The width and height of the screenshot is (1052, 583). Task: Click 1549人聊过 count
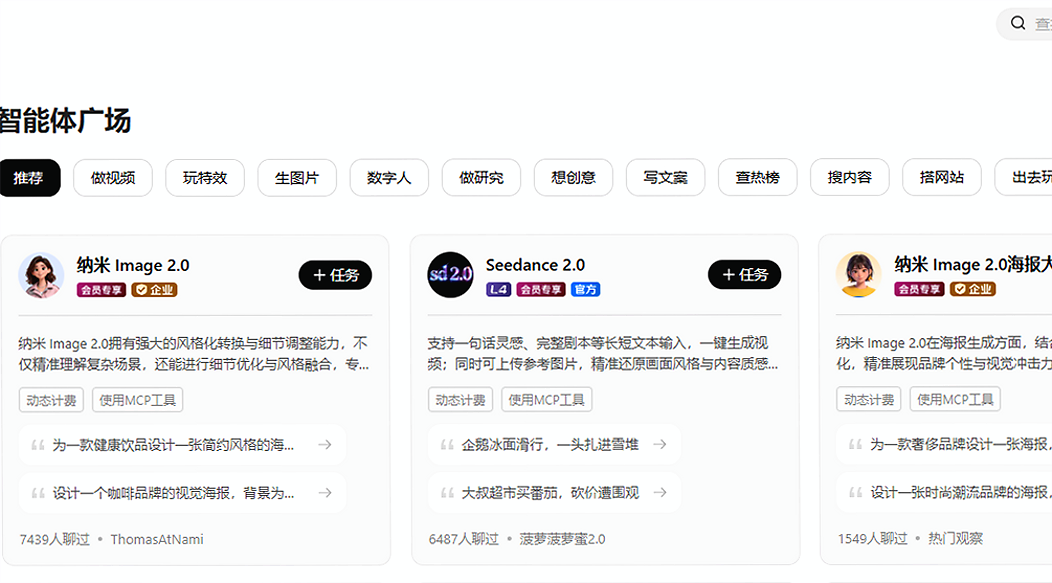click(x=872, y=538)
